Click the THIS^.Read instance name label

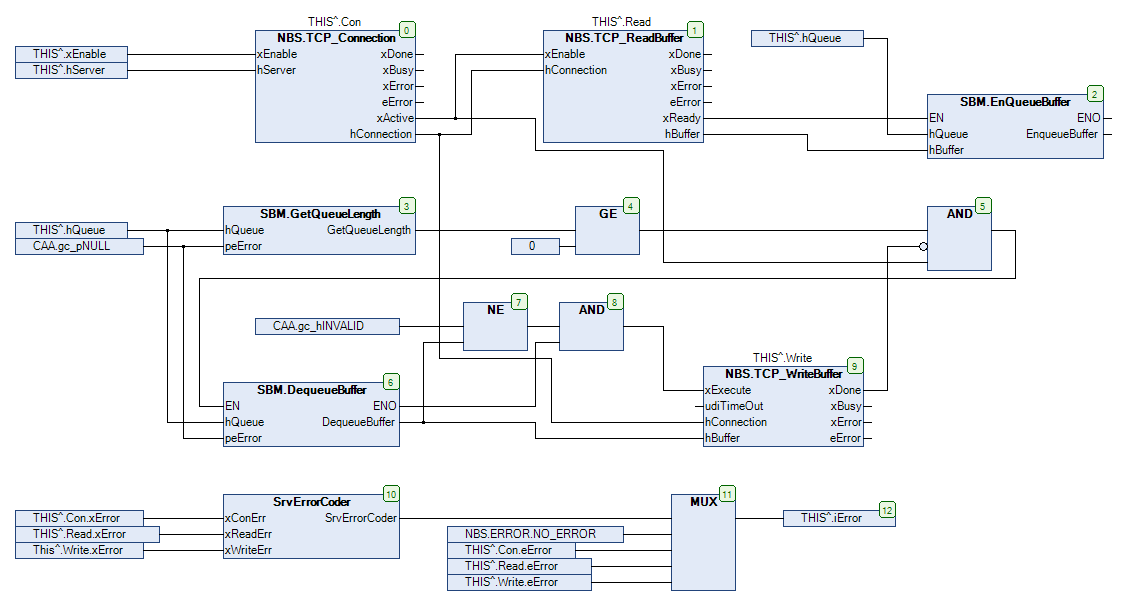click(x=623, y=21)
